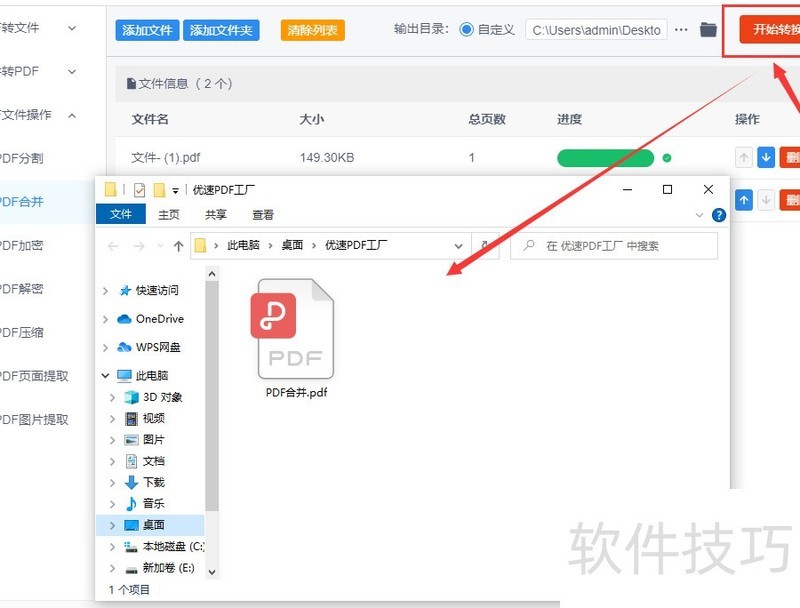Click 149.30KB size cell
Viewport: 800px width, 608px height.
click(327, 158)
